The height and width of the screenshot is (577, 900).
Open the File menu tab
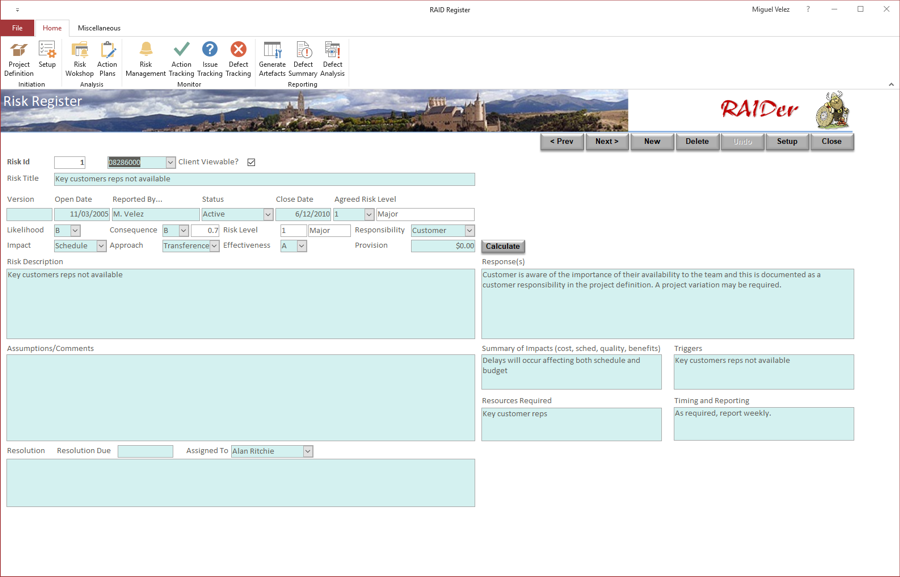pyautogui.click(x=17, y=28)
